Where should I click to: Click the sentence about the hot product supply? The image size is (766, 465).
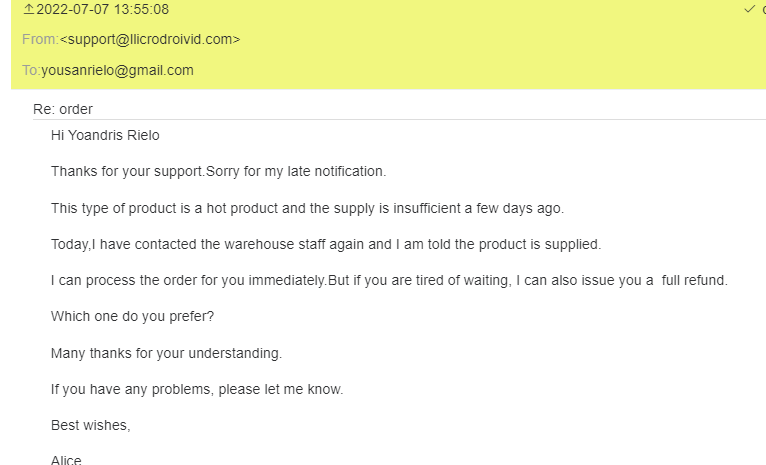307,208
